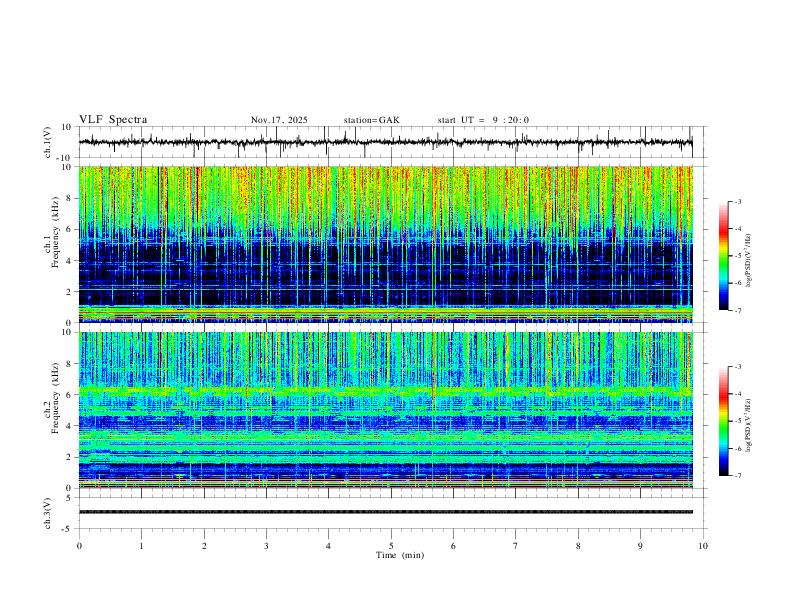Click the "10" tick on time axis
792x612 pixels.
tap(703, 546)
